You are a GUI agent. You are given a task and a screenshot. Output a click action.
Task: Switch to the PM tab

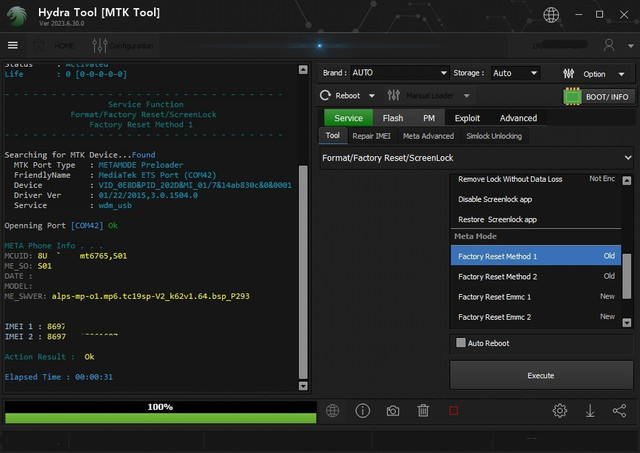pyautogui.click(x=429, y=118)
